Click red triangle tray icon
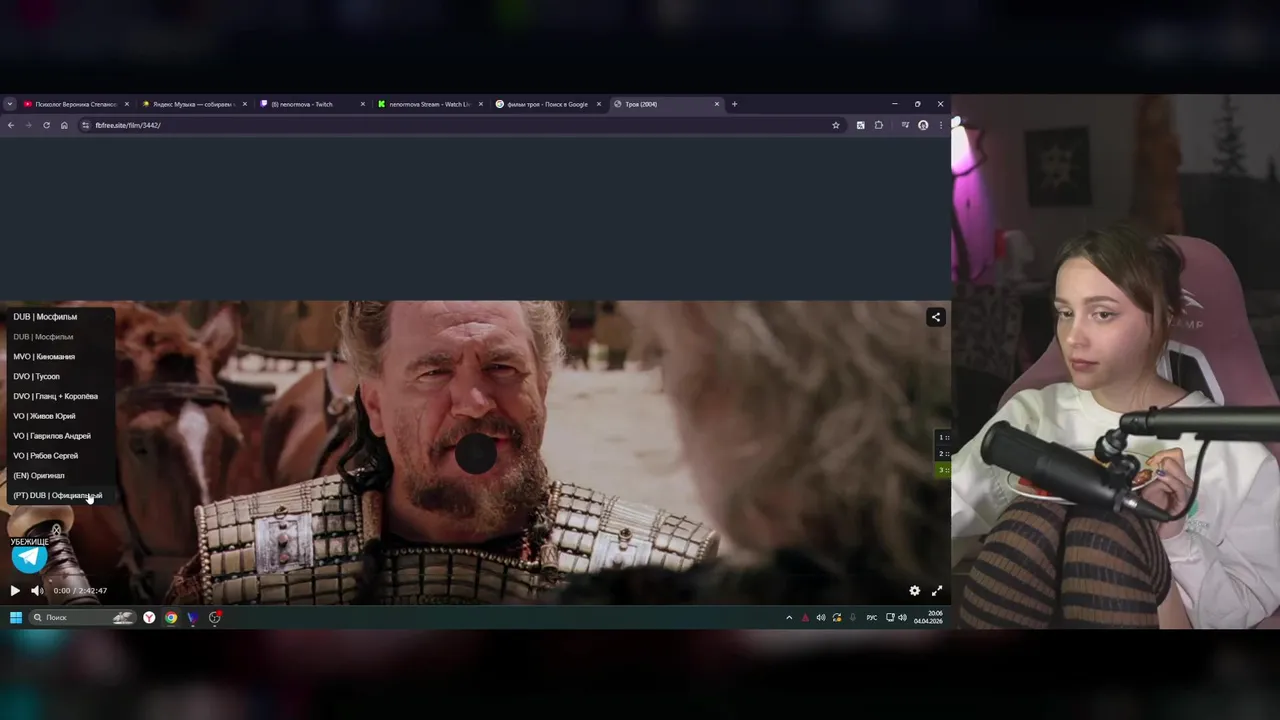The height and width of the screenshot is (720, 1280). coord(806,618)
